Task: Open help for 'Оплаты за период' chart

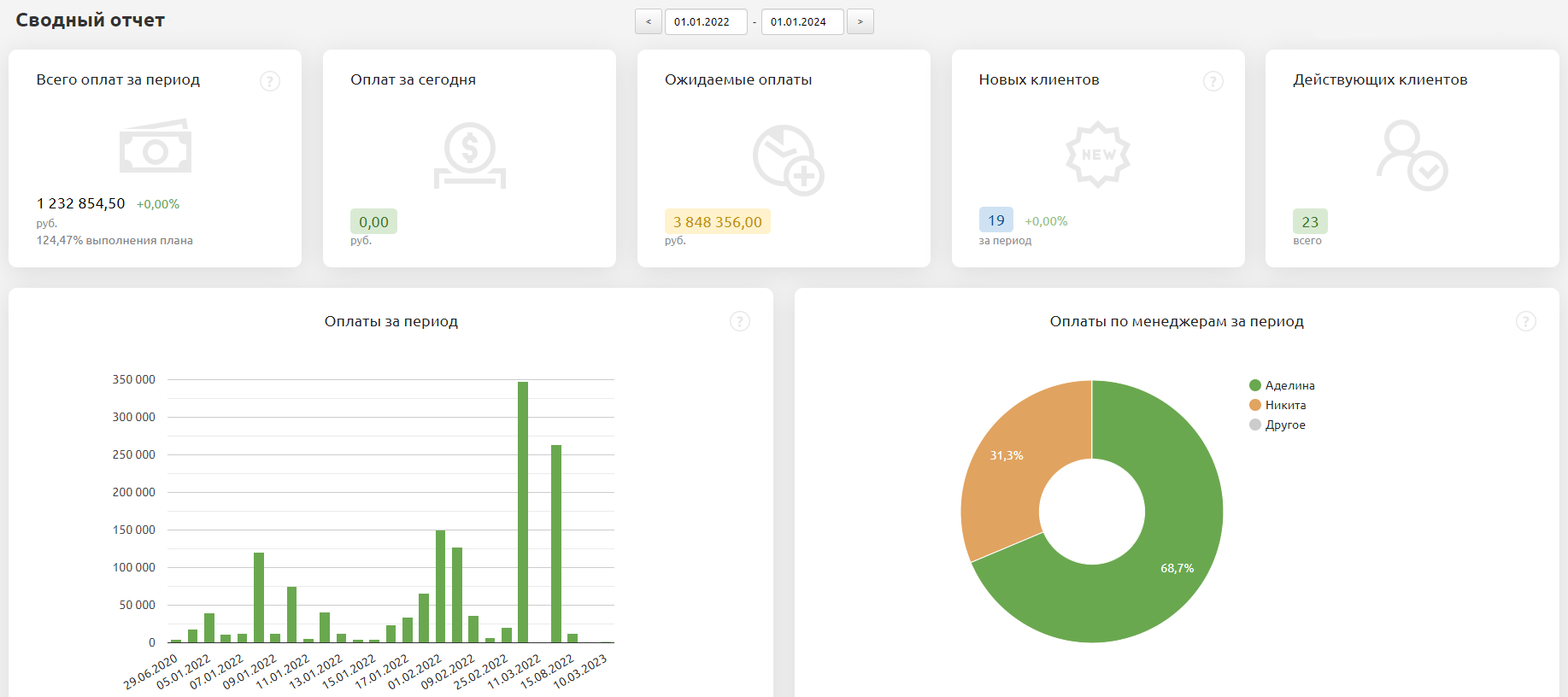Action: point(740,321)
